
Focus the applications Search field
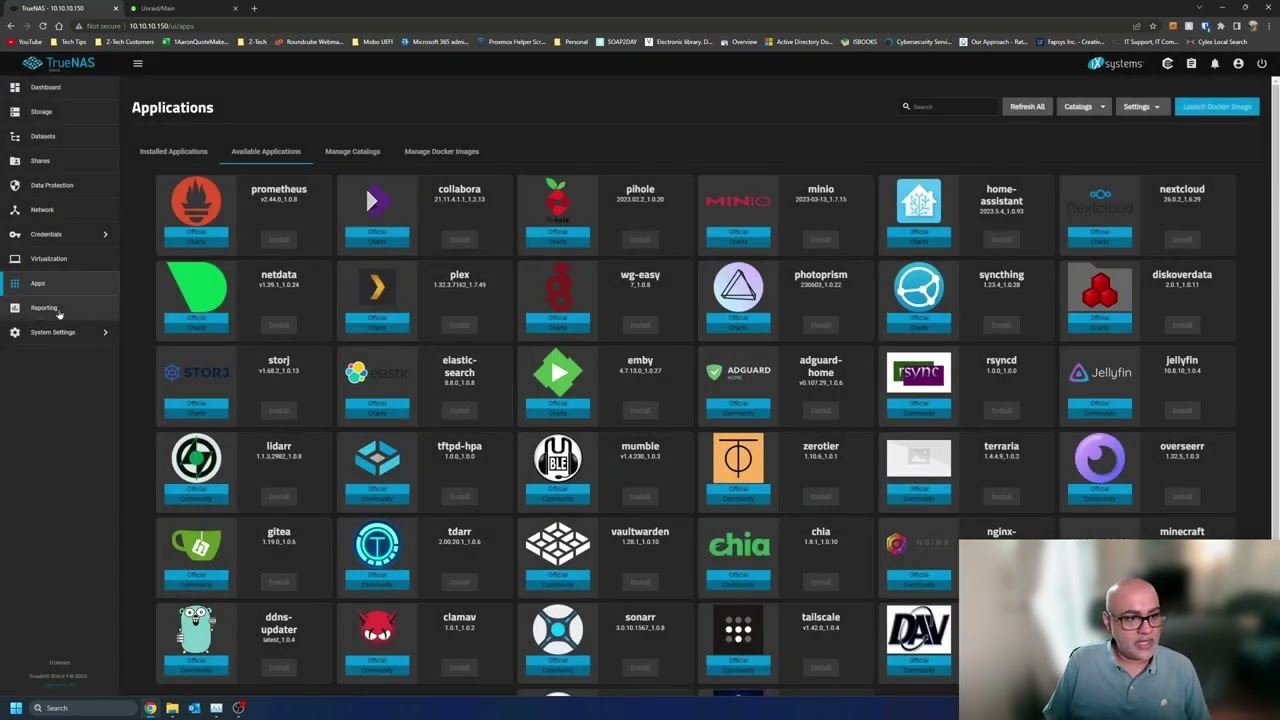pos(948,107)
